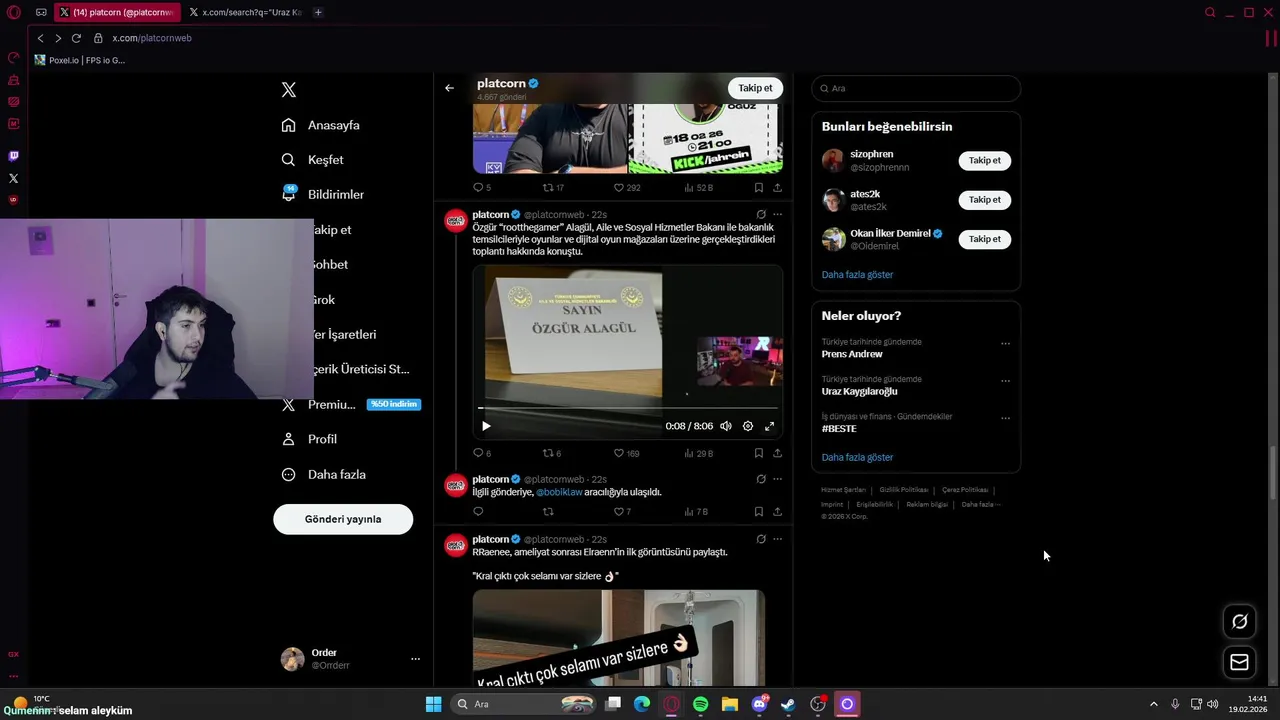Follow Okan İlker Demirel with Takip et
Image resolution: width=1280 pixels, height=720 pixels.
click(985, 239)
